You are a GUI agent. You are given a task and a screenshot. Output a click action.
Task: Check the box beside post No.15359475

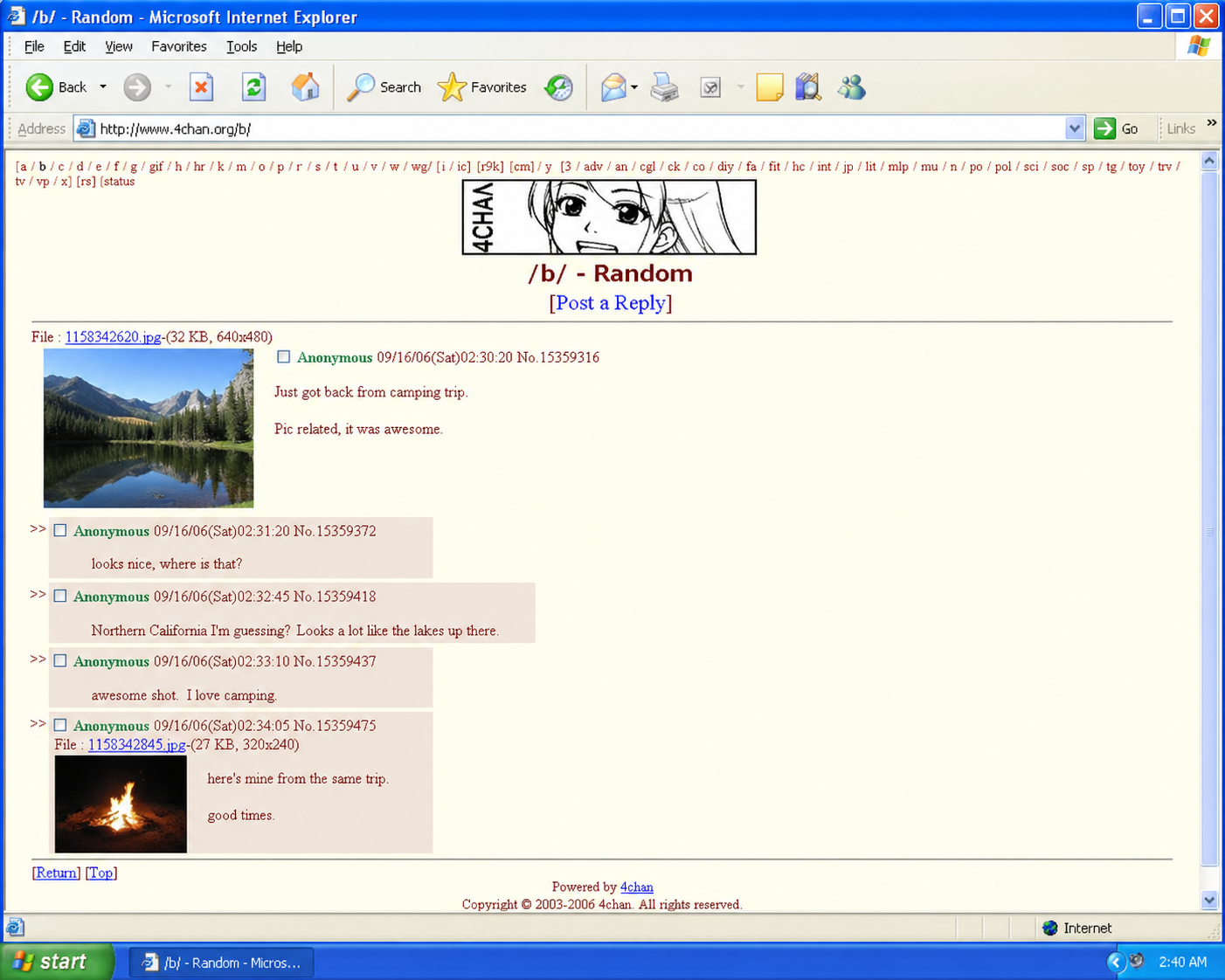[x=60, y=725]
